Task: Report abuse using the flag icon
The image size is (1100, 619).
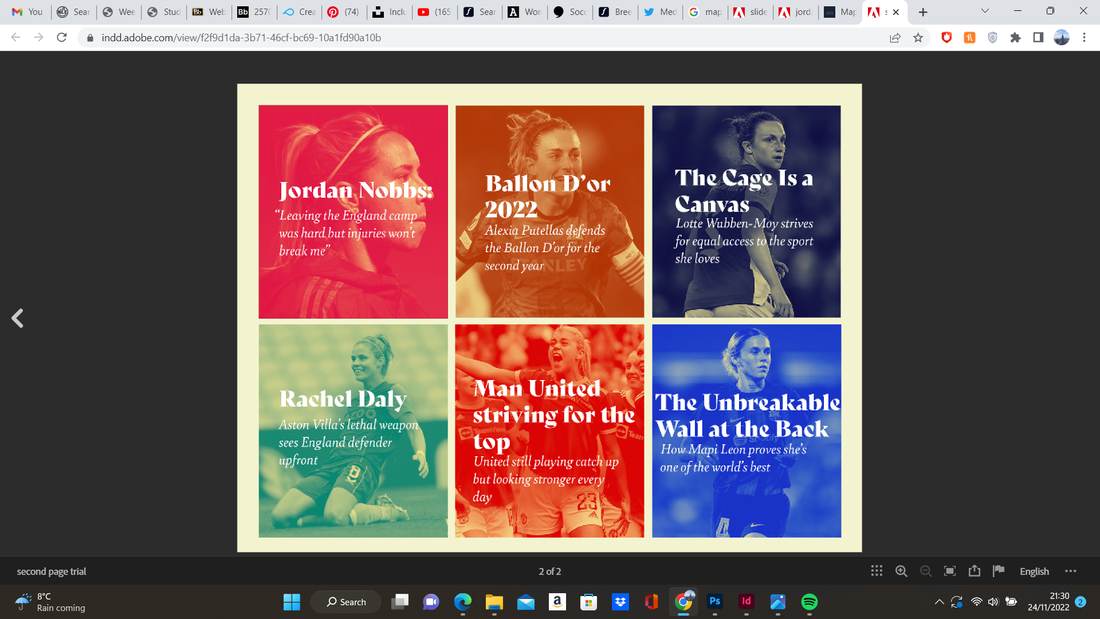Action: [999, 571]
